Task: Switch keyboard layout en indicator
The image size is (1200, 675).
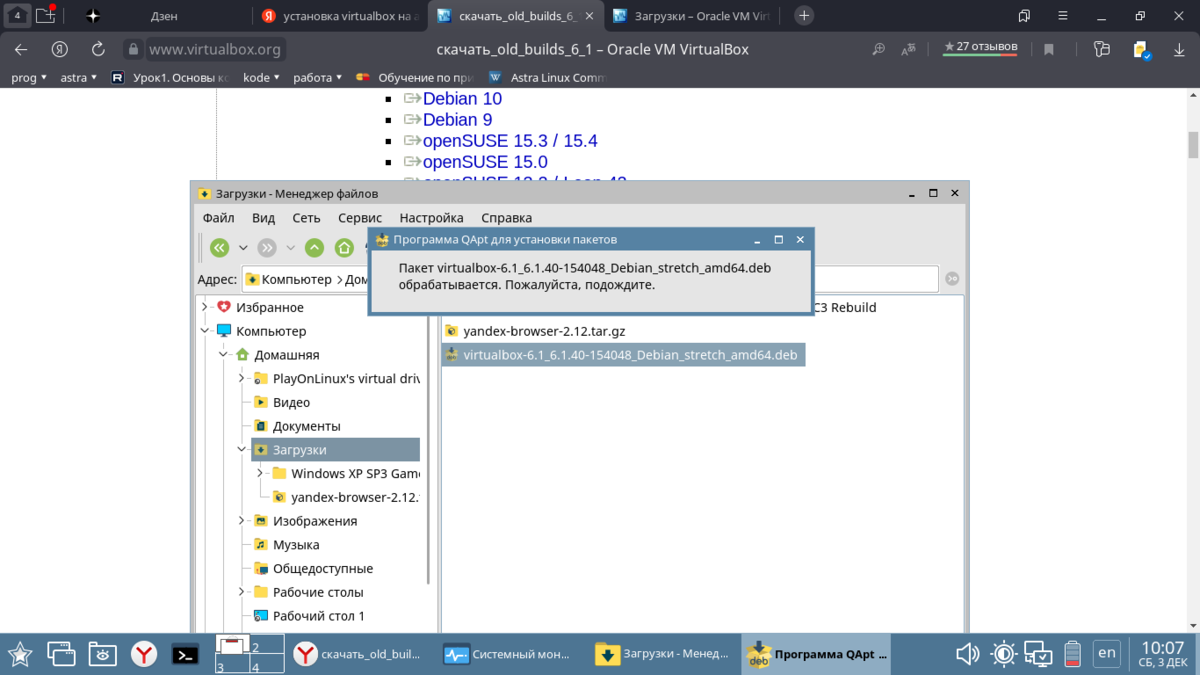Action: (x=1106, y=653)
